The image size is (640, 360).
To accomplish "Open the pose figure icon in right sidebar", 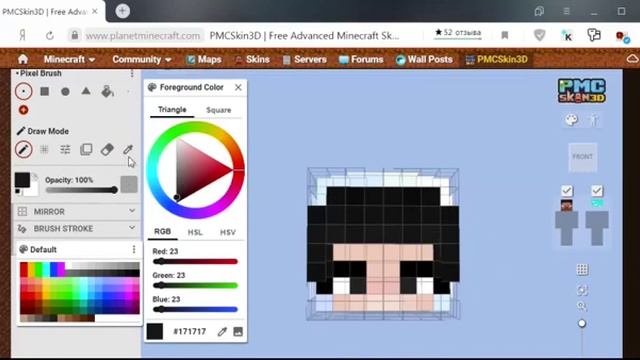I will click(x=594, y=120).
